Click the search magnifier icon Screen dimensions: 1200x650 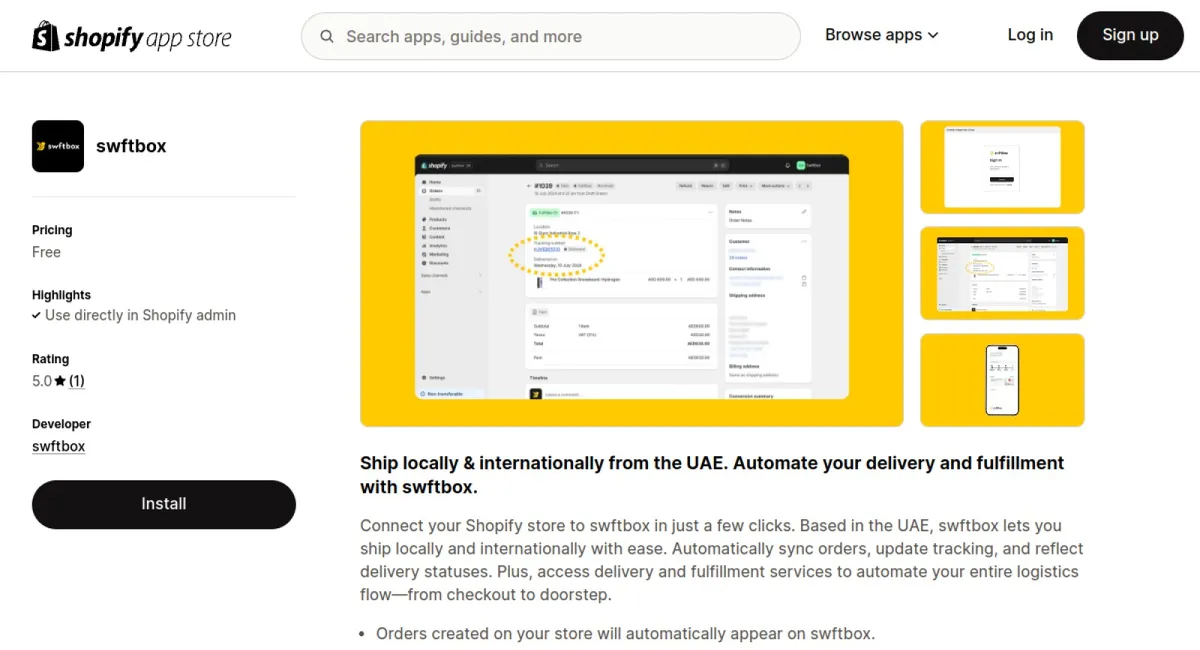327,37
